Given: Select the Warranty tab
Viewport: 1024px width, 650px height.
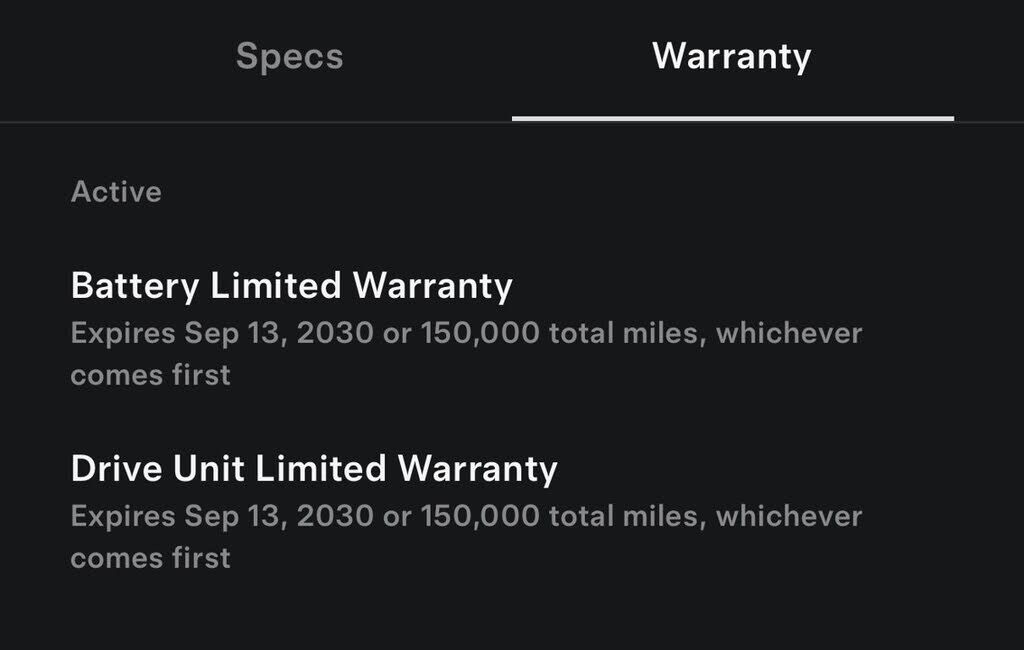Looking at the screenshot, I should pos(731,56).
